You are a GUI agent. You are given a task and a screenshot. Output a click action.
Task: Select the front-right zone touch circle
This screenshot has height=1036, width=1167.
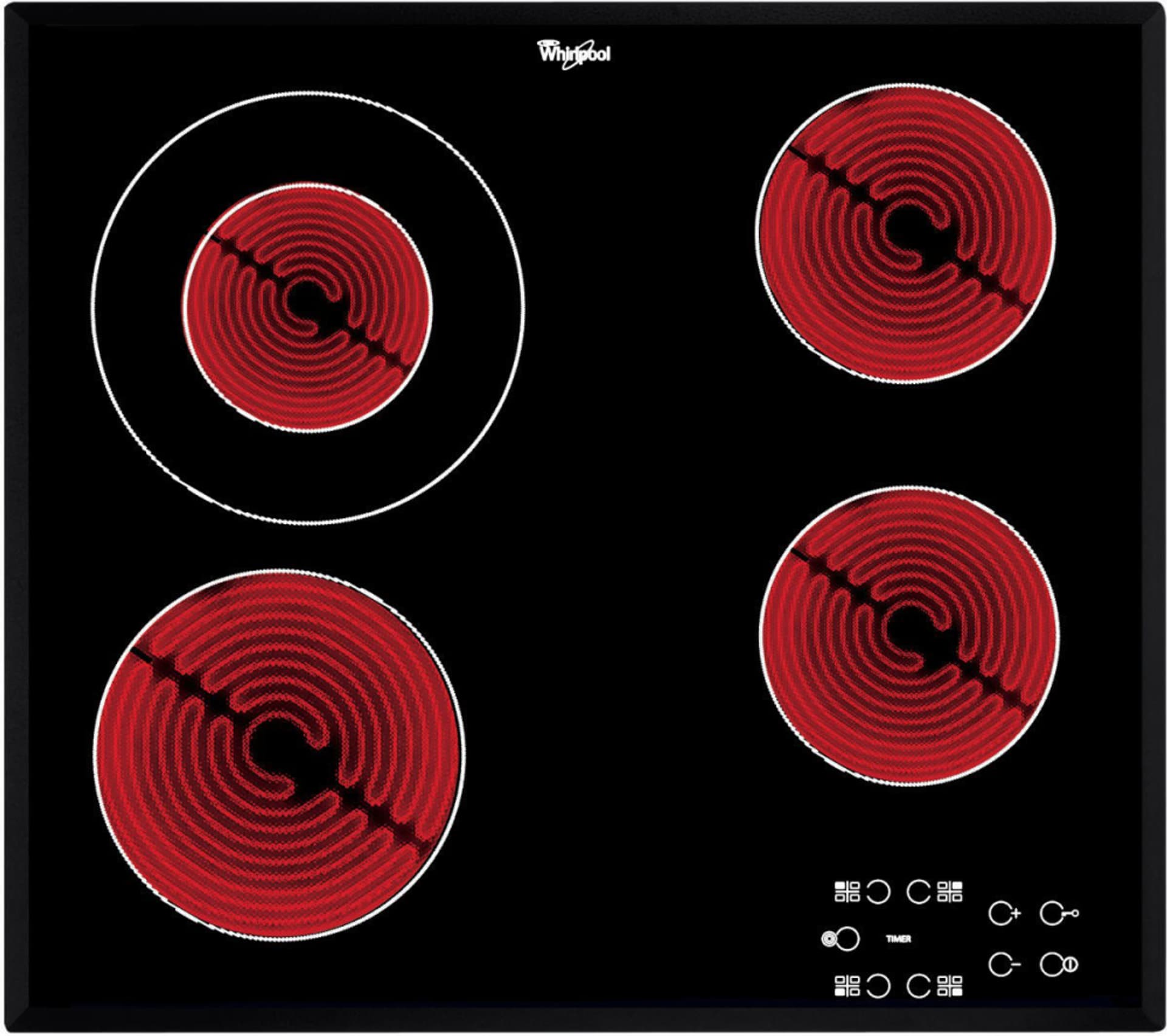(x=918, y=986)
